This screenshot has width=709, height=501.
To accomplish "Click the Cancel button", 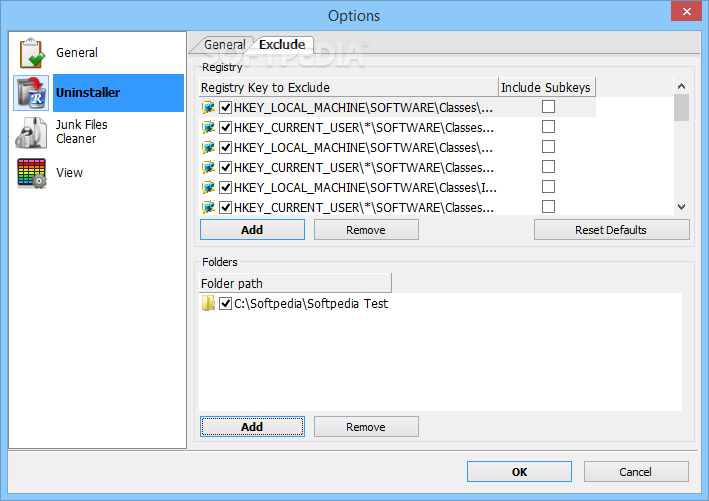I will click(x=636, y=472).
